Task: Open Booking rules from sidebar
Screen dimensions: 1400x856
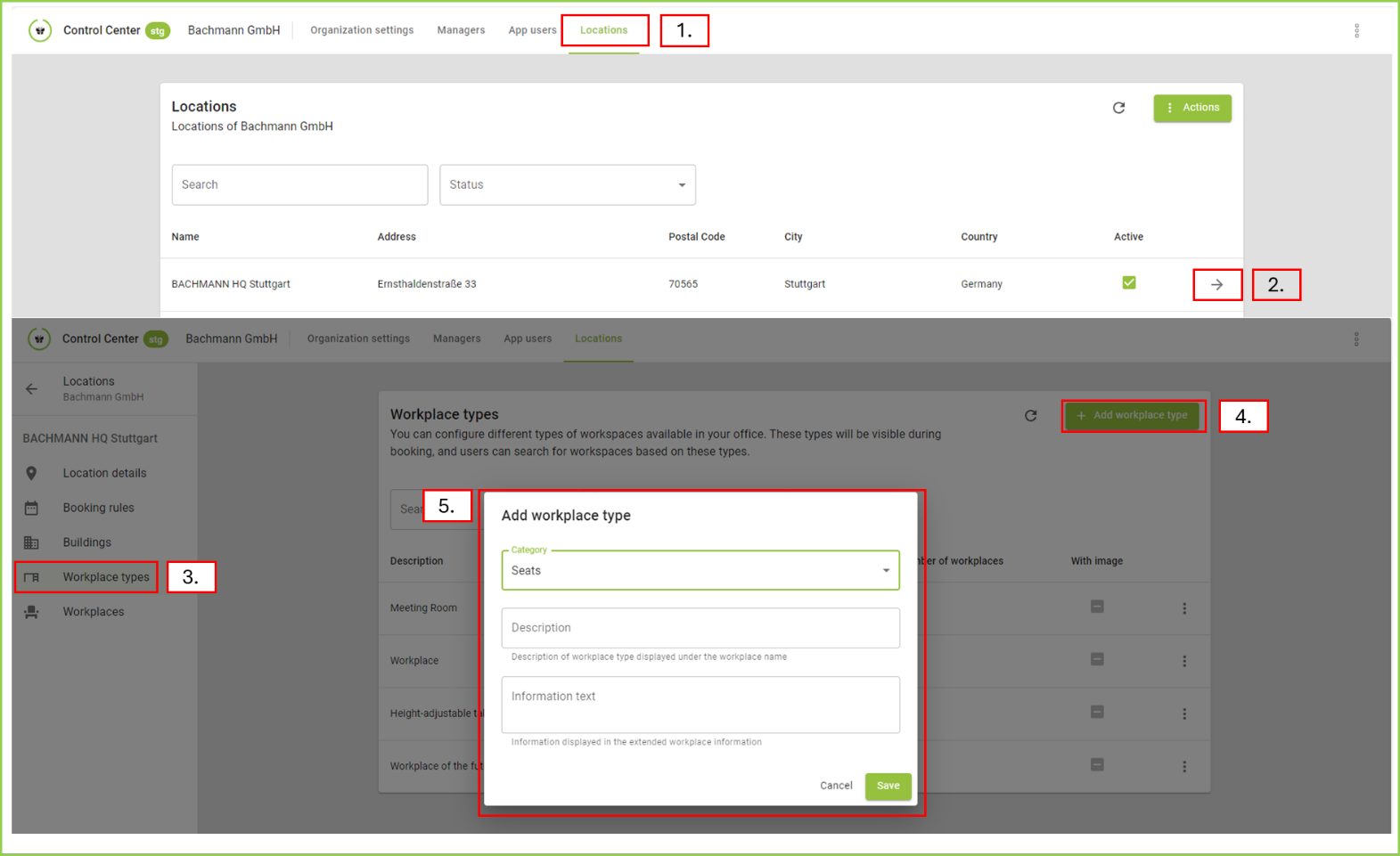Action: pos(98,508)
